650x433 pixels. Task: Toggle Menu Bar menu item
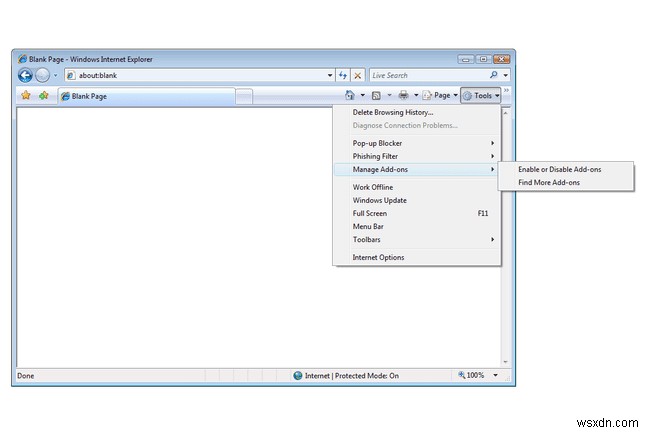click(x=417, y=227)
